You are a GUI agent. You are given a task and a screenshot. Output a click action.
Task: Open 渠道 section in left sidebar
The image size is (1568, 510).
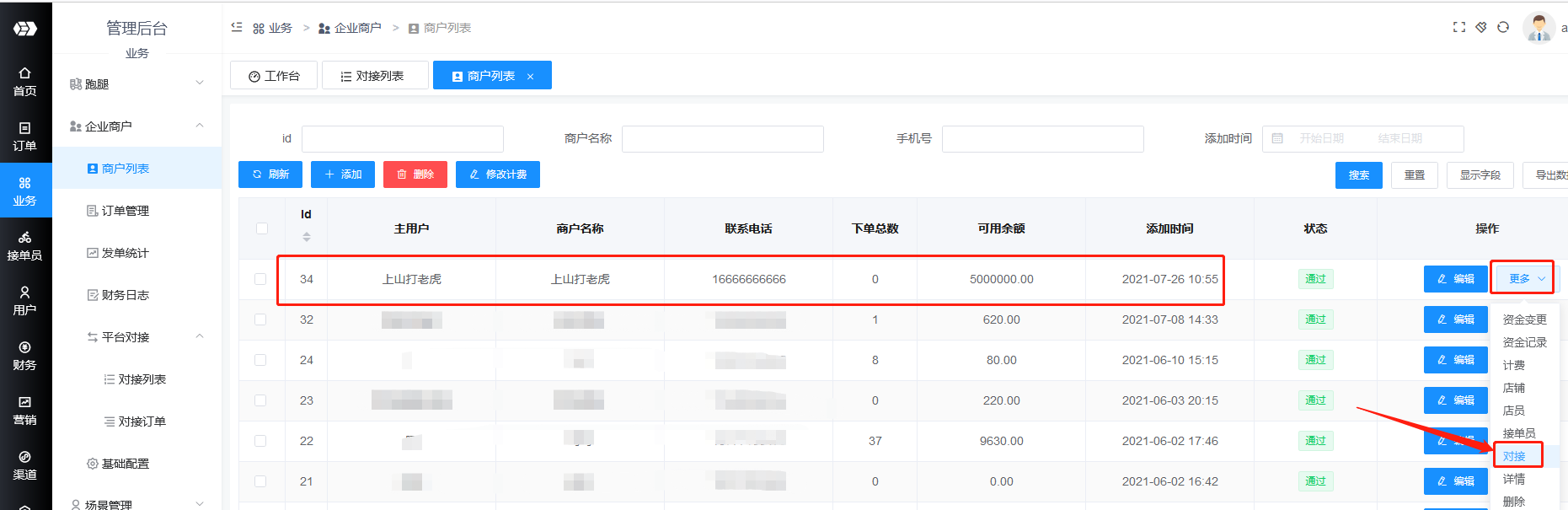click(25, 465)
